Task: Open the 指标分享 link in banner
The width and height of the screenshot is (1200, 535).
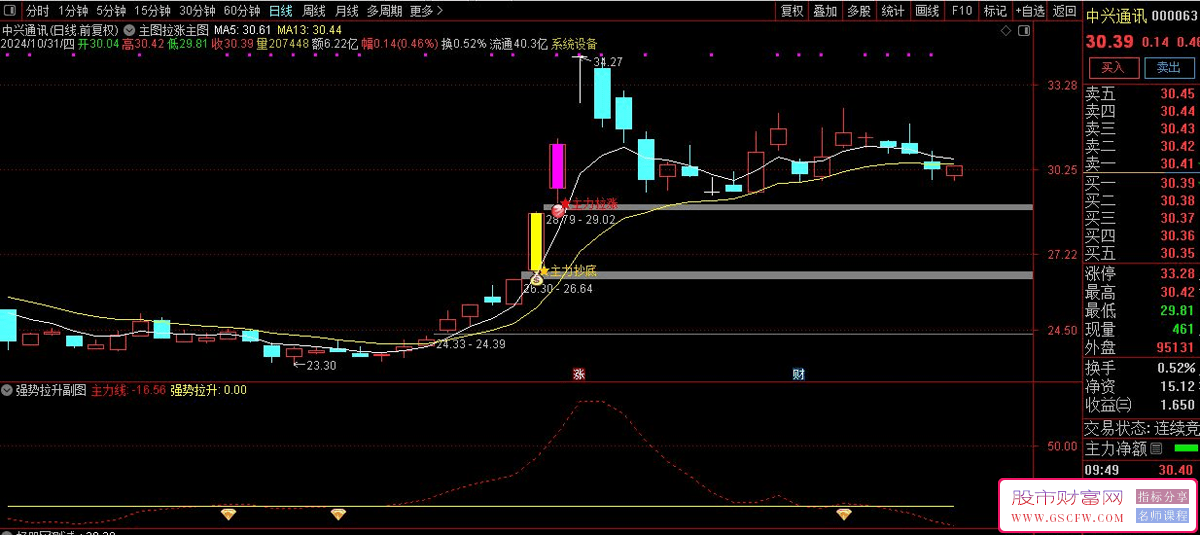Action: (1163, 496)
